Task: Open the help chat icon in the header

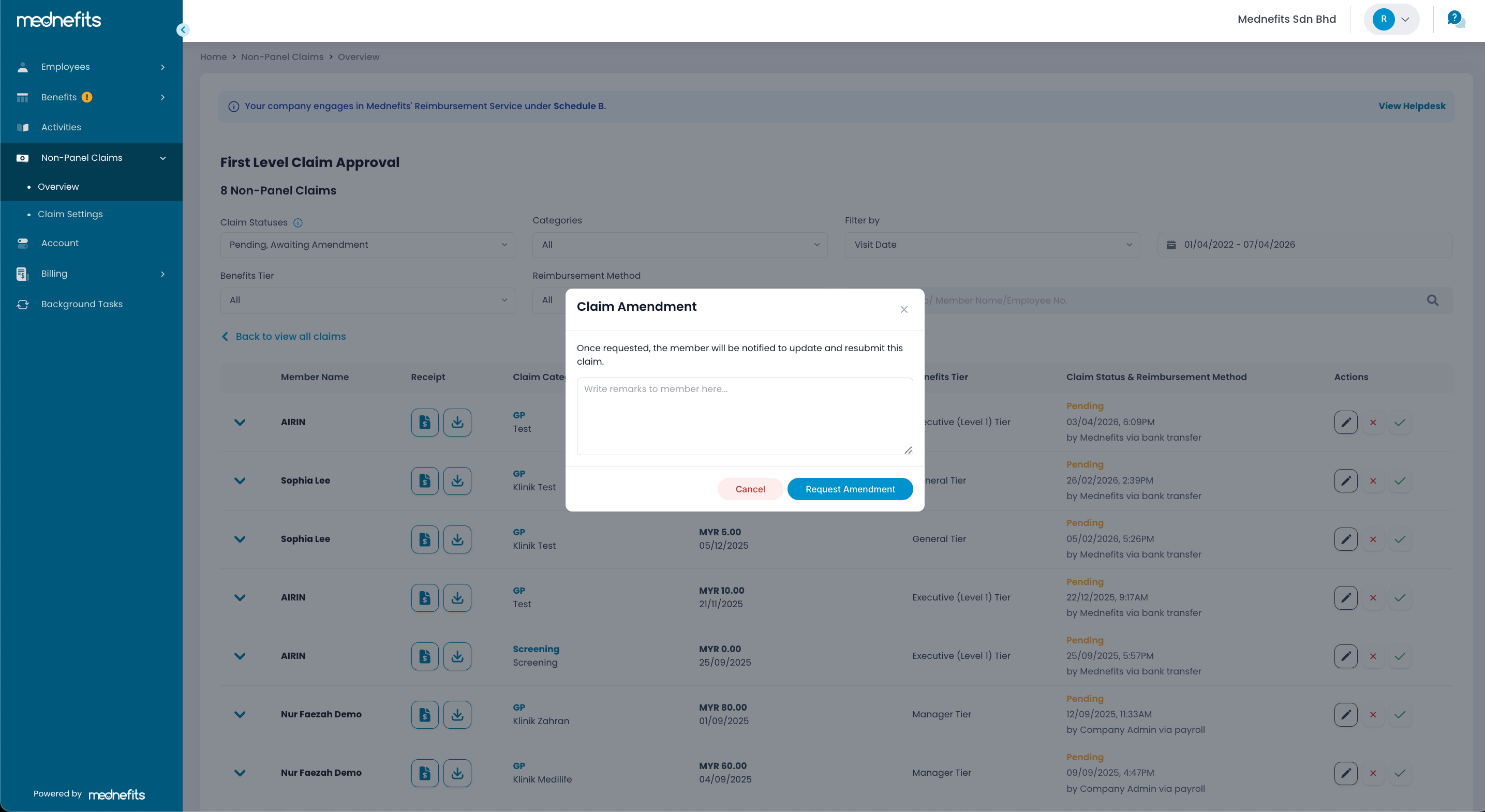Action: coord(1455,19)
